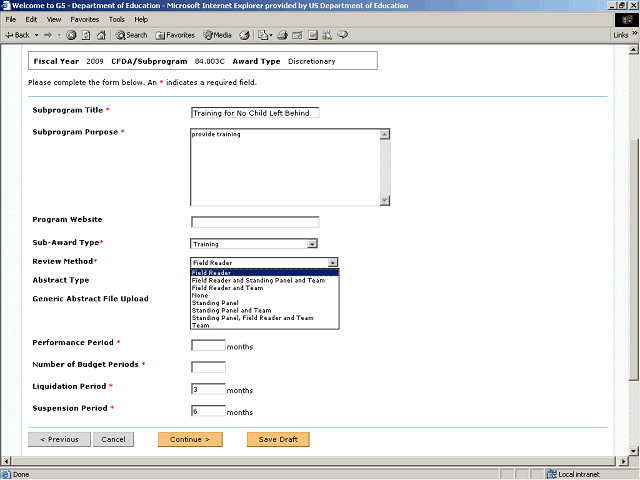Click the Subprogram Title input field
Screen dimensions: 640x480
coord(255,113)
